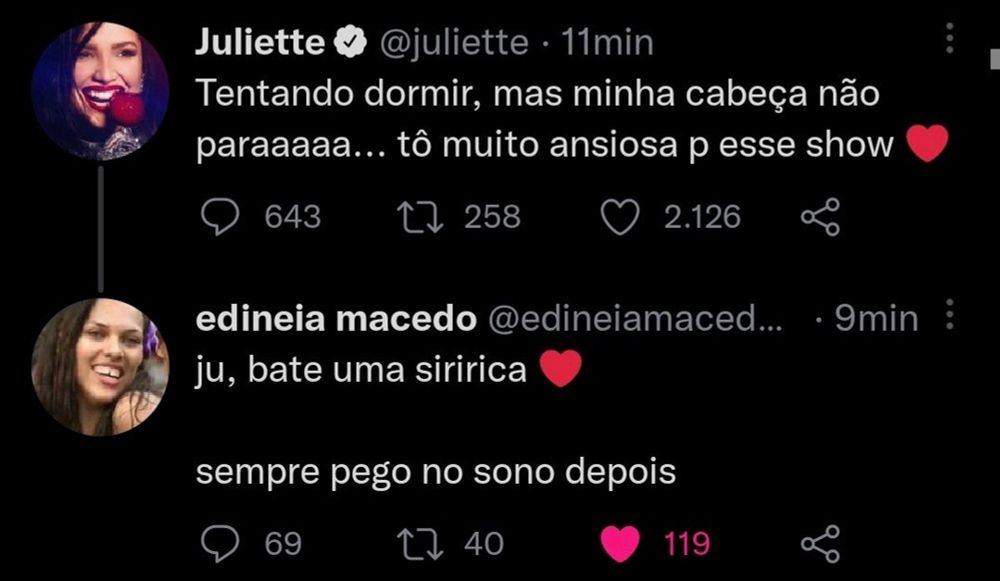Image resolution: width=1000 pixels, height=581 pixels.
Task: Reply to edineia macedo's comment
Action: 218,544
